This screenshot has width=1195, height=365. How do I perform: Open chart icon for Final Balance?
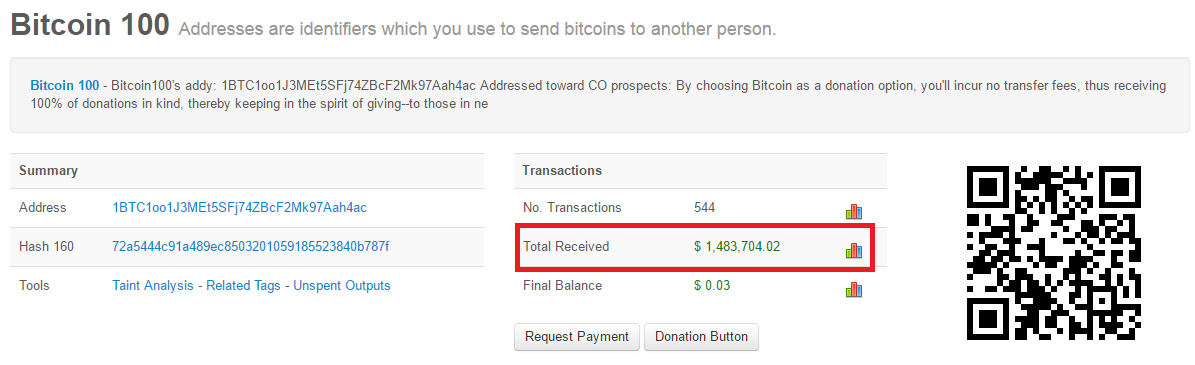pos(854,289)
